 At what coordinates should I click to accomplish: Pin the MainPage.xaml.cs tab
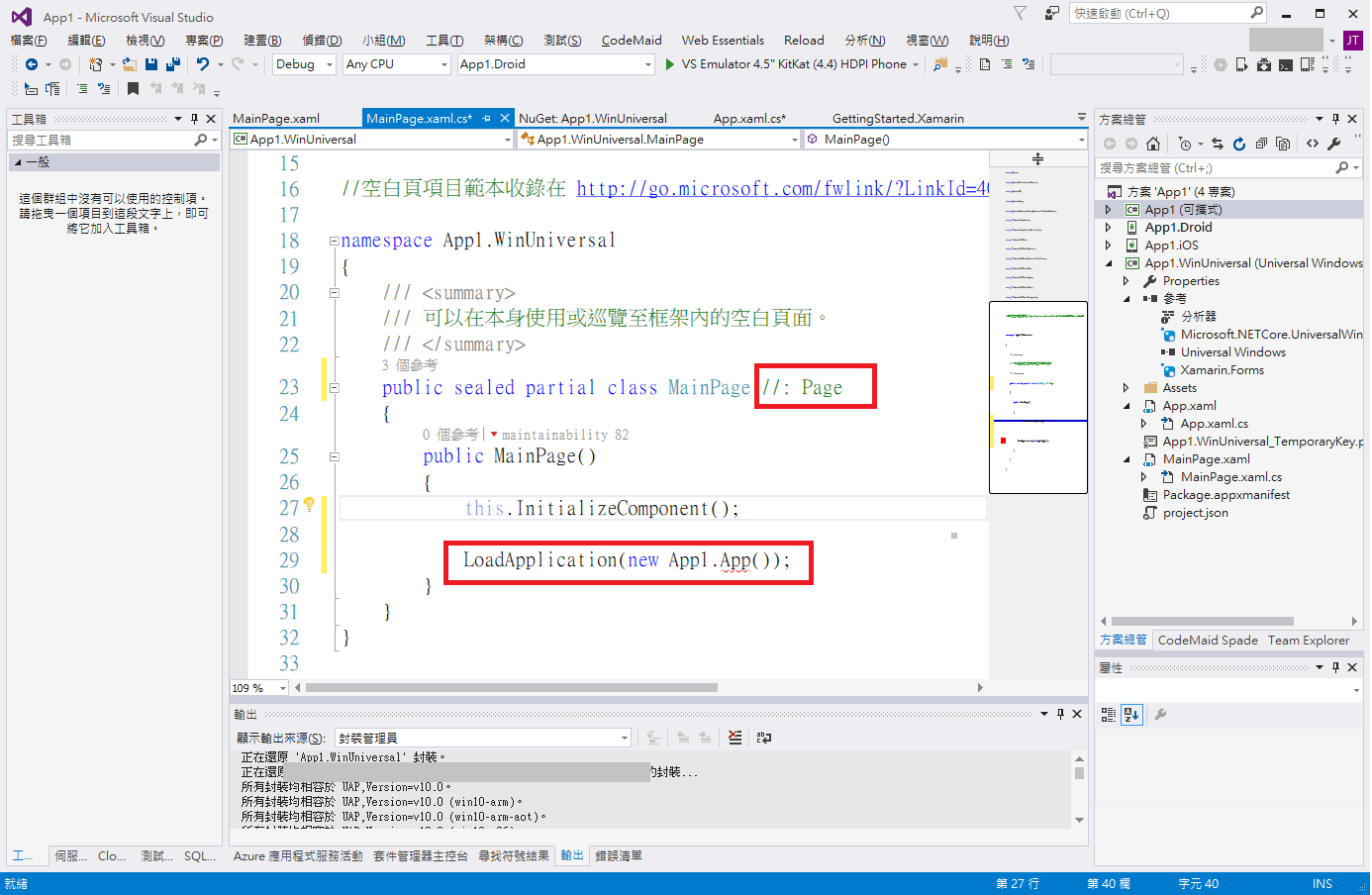486,118
